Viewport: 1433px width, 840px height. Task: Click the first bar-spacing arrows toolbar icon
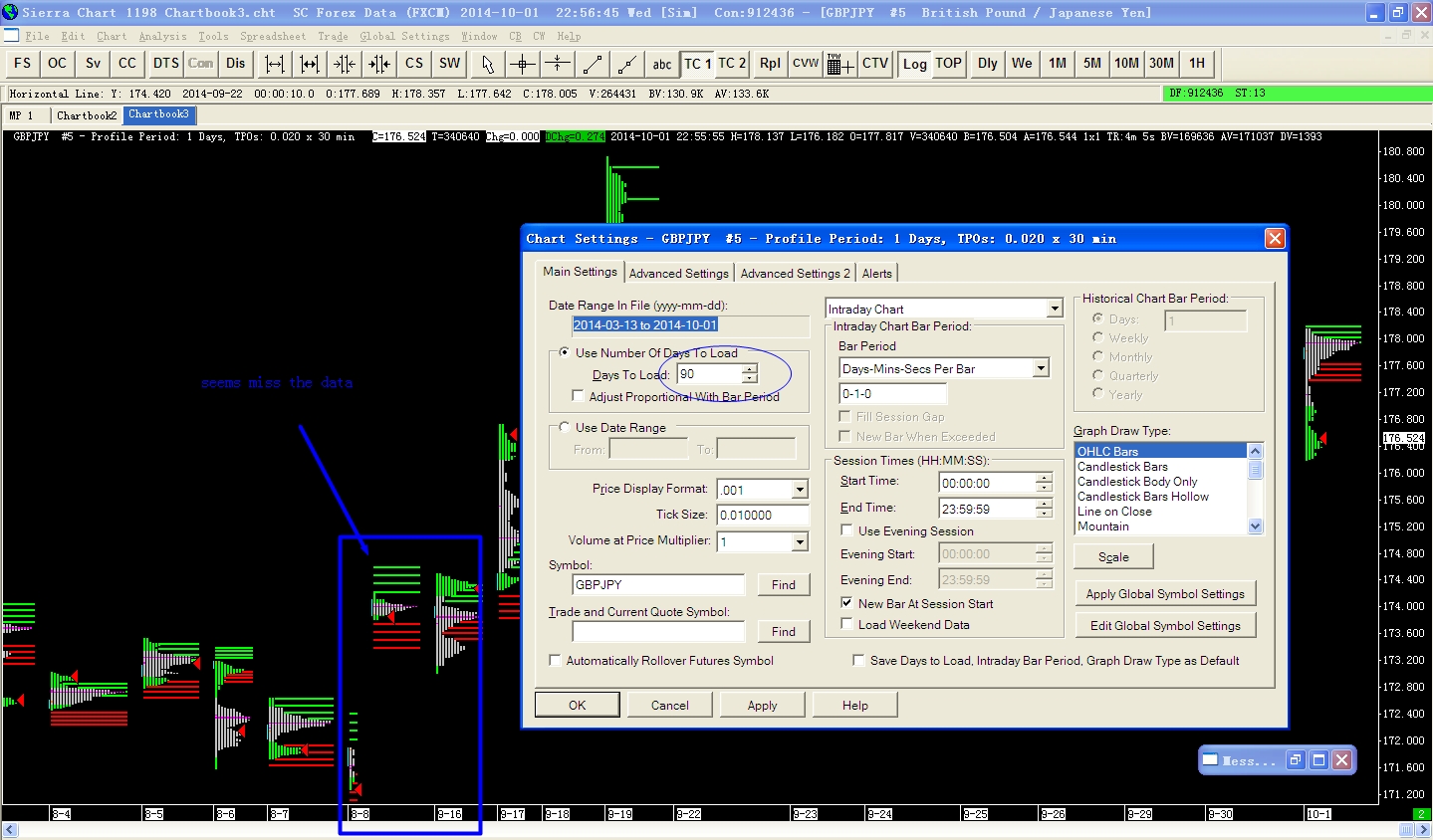coord(275,64)
